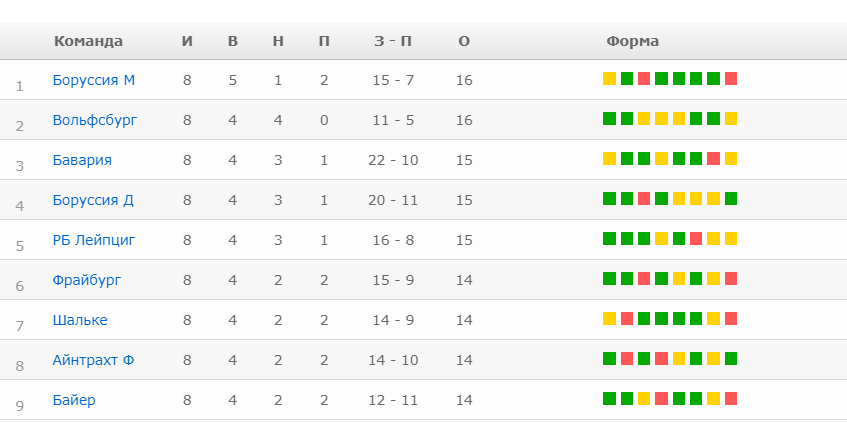Go to the Бавария team link
The image size is (847, 422).
click(x=82, y=160)
